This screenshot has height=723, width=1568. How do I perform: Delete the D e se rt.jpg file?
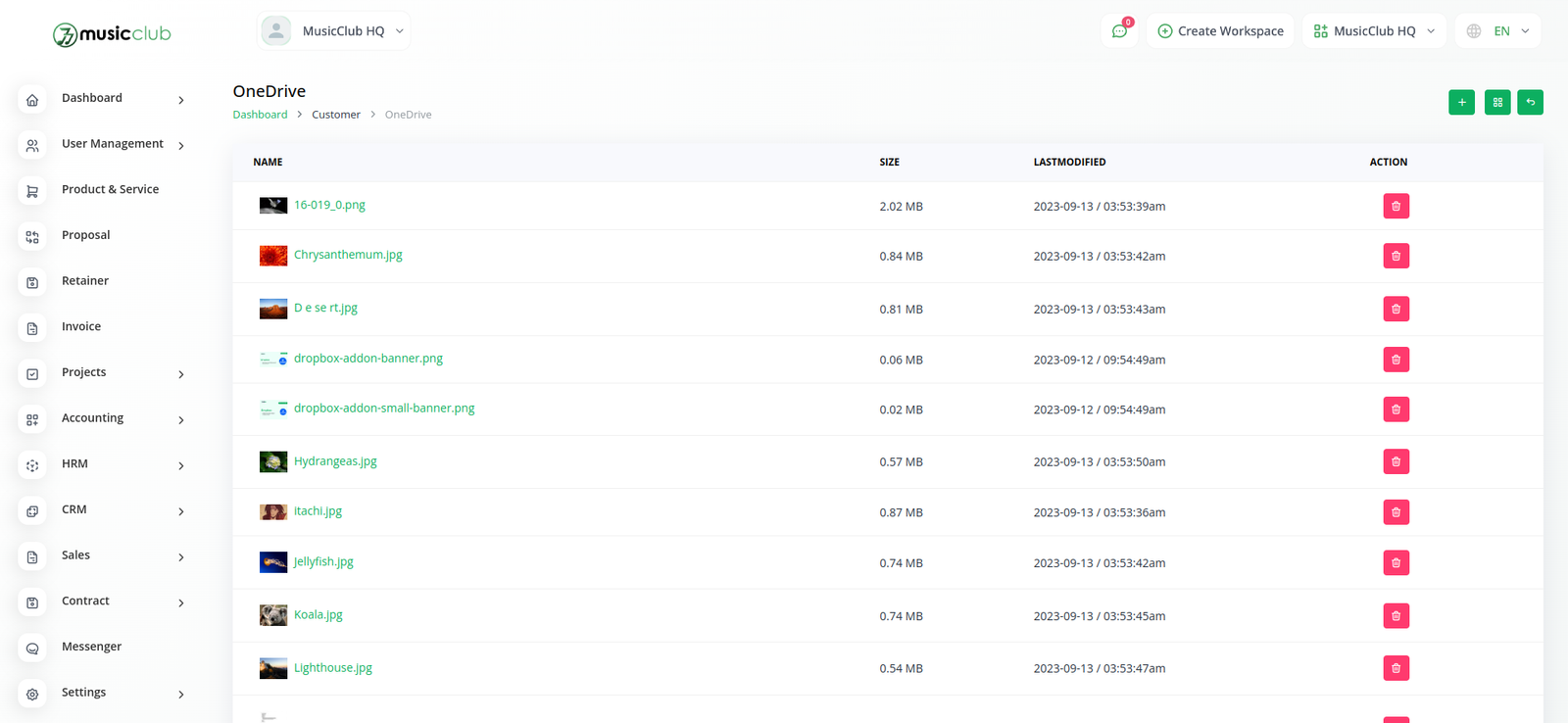pyautogui.click(x=1396, y=309)
